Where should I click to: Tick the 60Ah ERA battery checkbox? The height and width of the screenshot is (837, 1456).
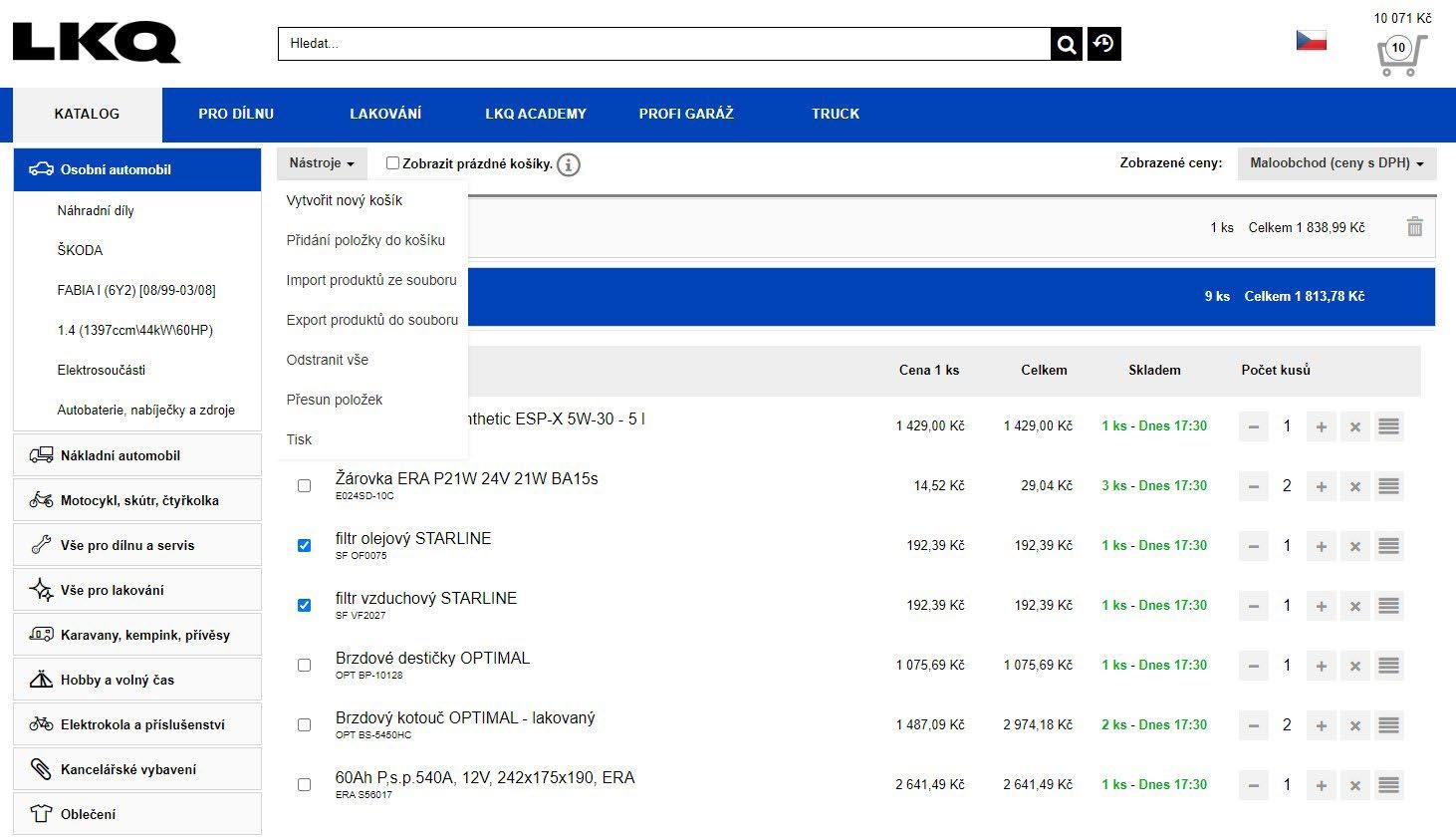304,785
